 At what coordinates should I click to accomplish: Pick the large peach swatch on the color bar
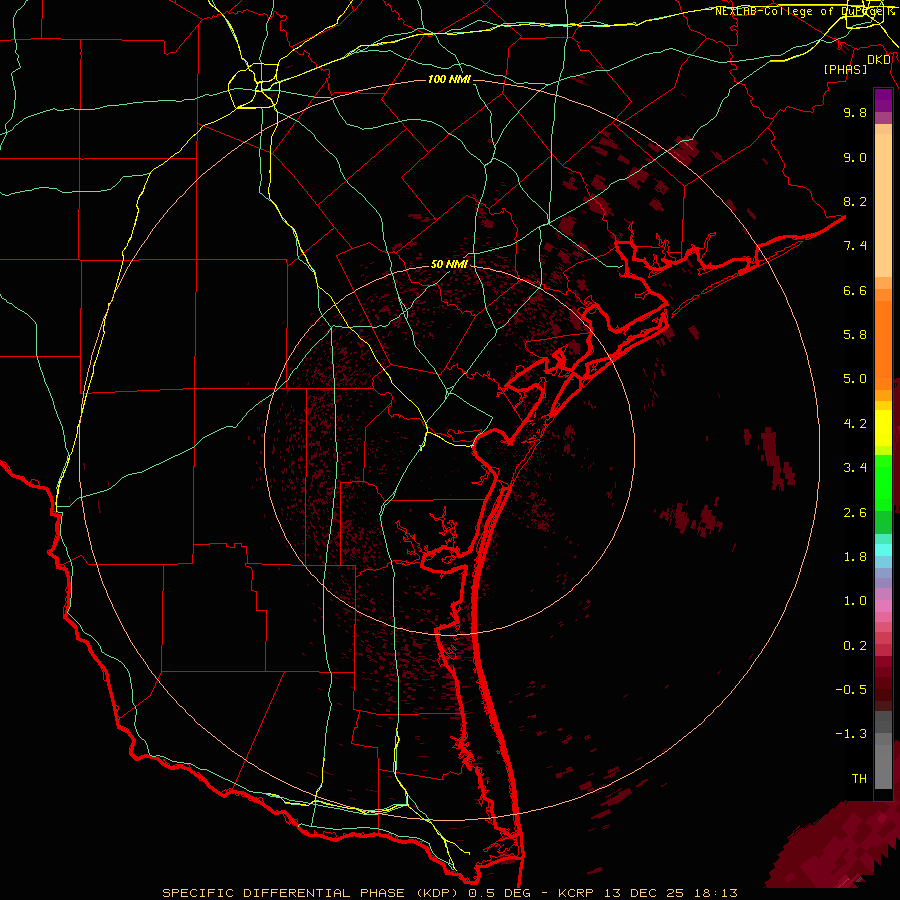click(x=883, y=206)
